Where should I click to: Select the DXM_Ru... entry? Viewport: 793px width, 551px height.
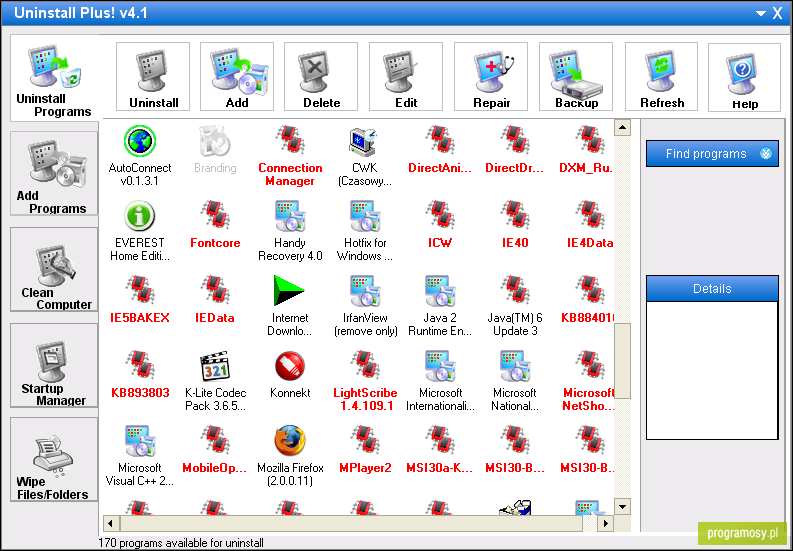587,150
